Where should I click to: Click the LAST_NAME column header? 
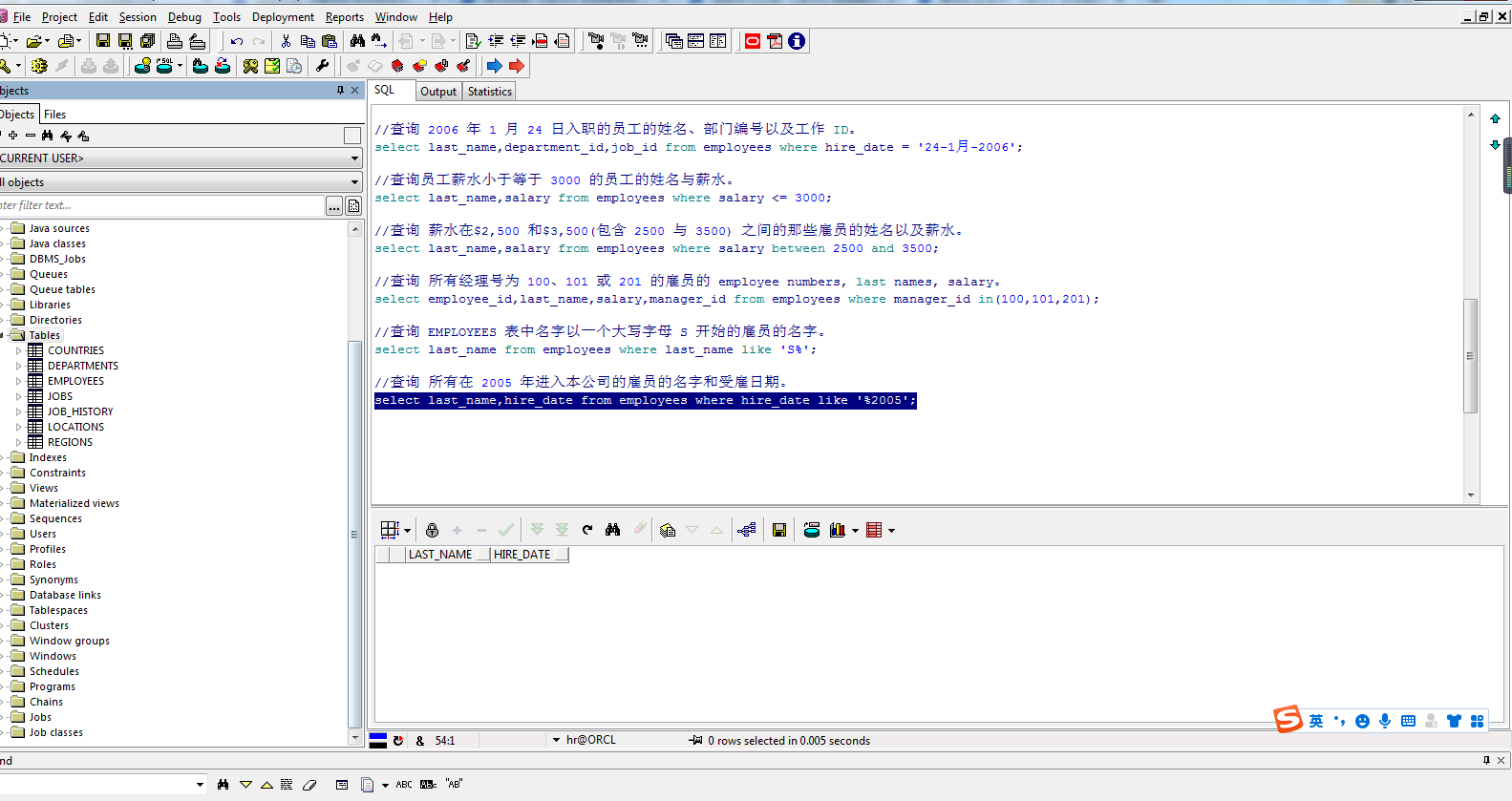pos(448,555)
